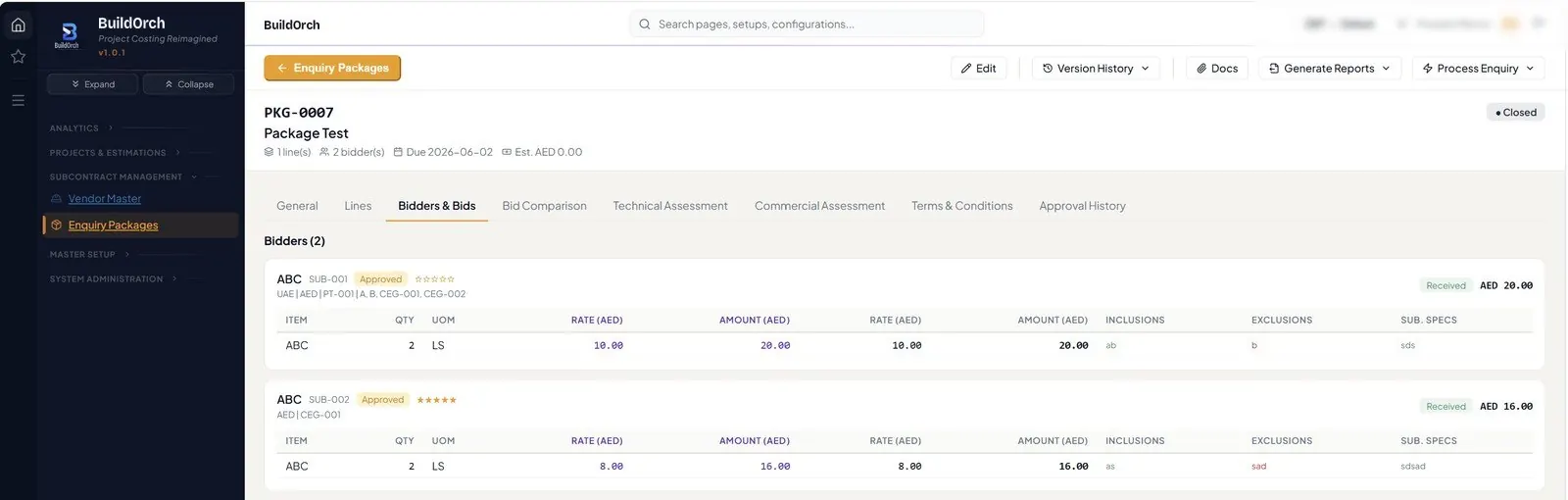Select the Bidders & Bids tab
Viewport: 1568px width, 500px height.
click(437, 206)
